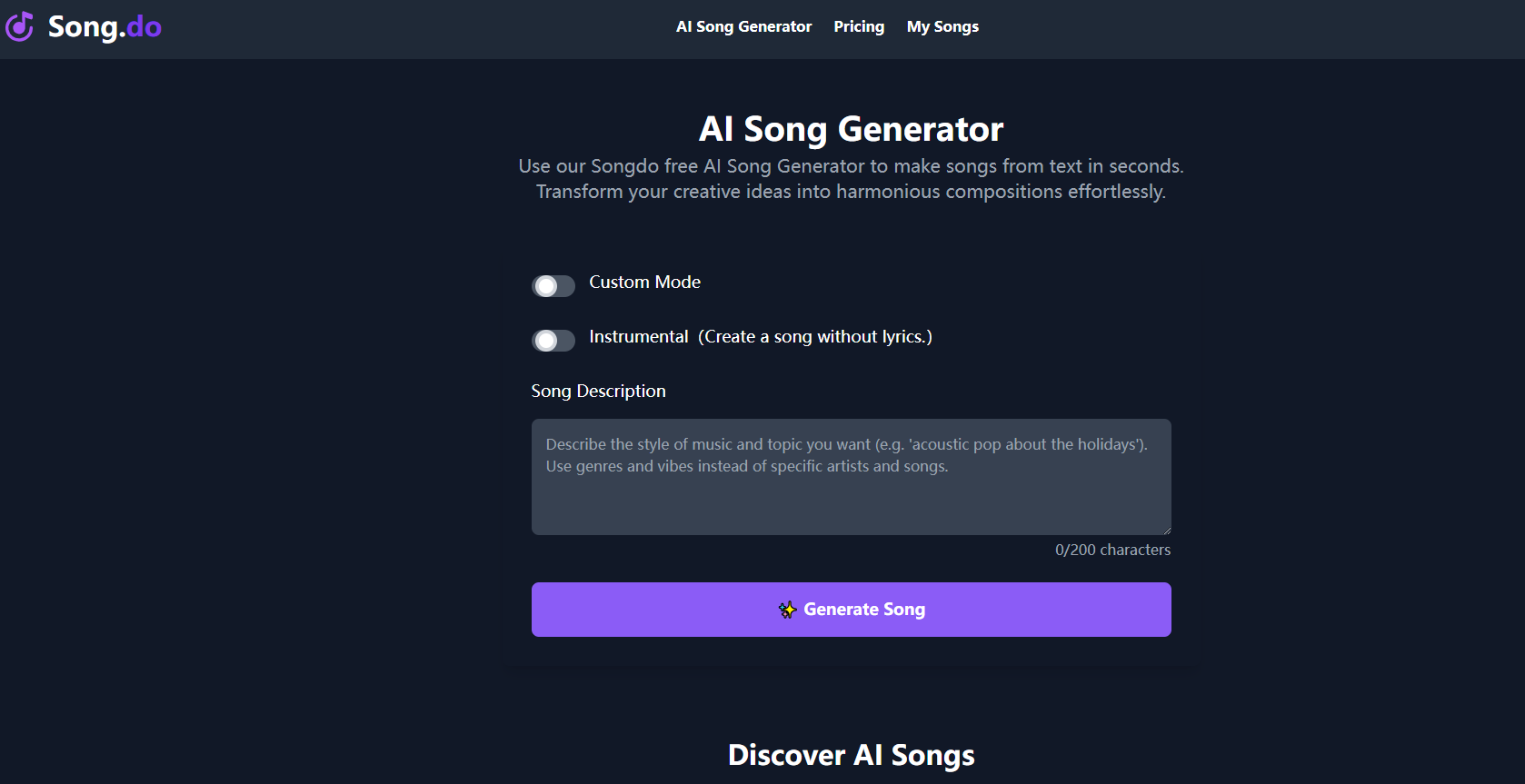The image size is (1525, 784).
Task: Open the AI Song Generator nav item
Action: click(743, 27)
